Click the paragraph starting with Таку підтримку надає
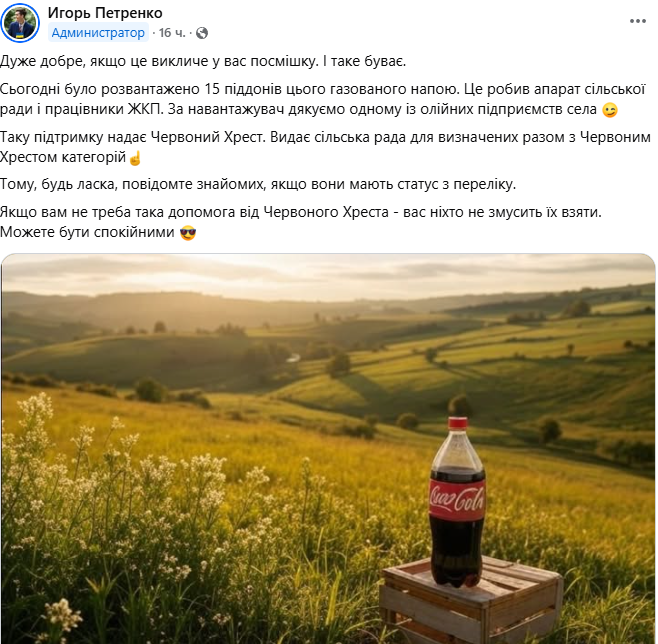This screenshot has height=644, width=658. (x=325, y=147)
